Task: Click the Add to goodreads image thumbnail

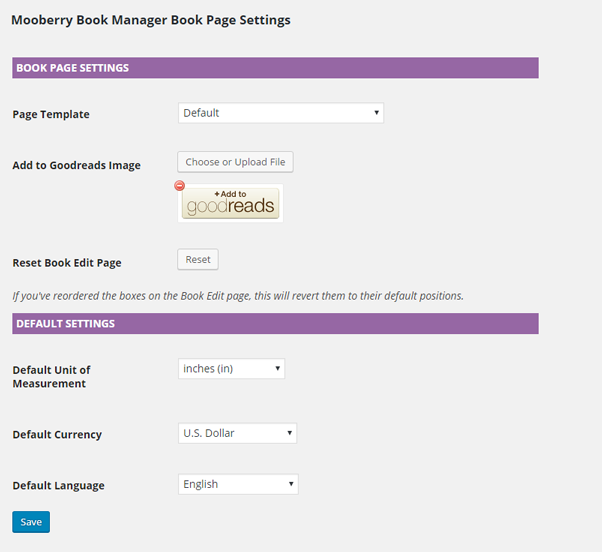Action: coord(230,203)
